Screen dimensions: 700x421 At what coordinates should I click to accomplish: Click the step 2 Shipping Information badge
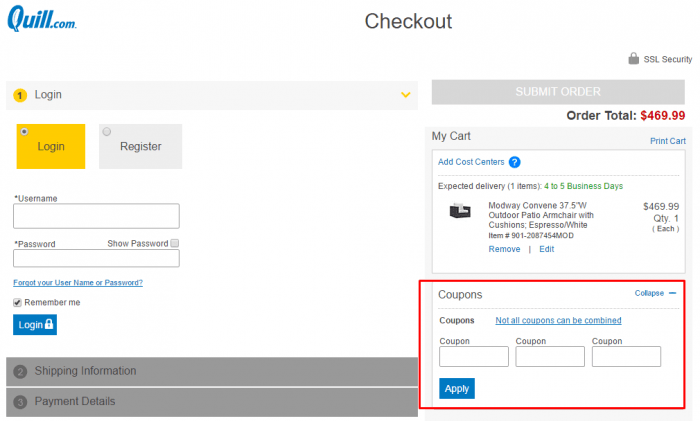tap(20, 371)
